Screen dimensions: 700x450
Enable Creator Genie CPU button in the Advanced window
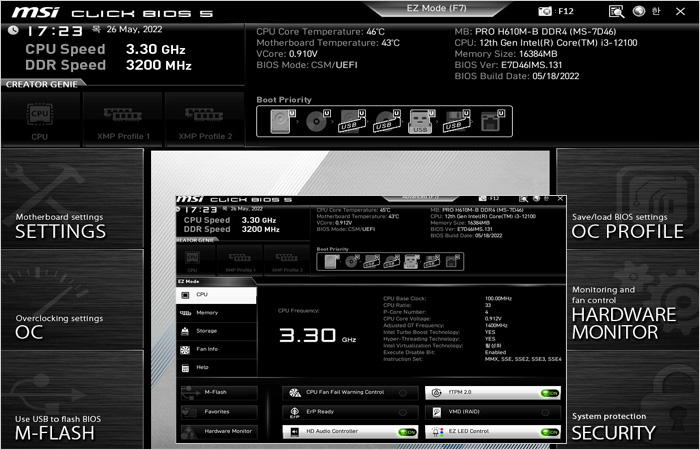coord(40,120)
